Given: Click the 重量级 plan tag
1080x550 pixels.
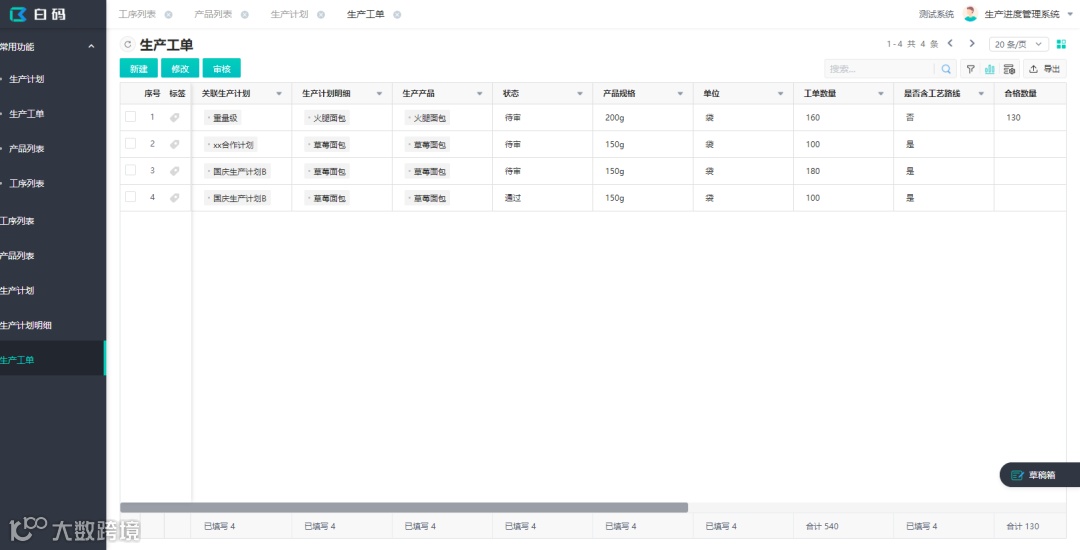Looking at the screenshot, I should click(x=222, y=118).
